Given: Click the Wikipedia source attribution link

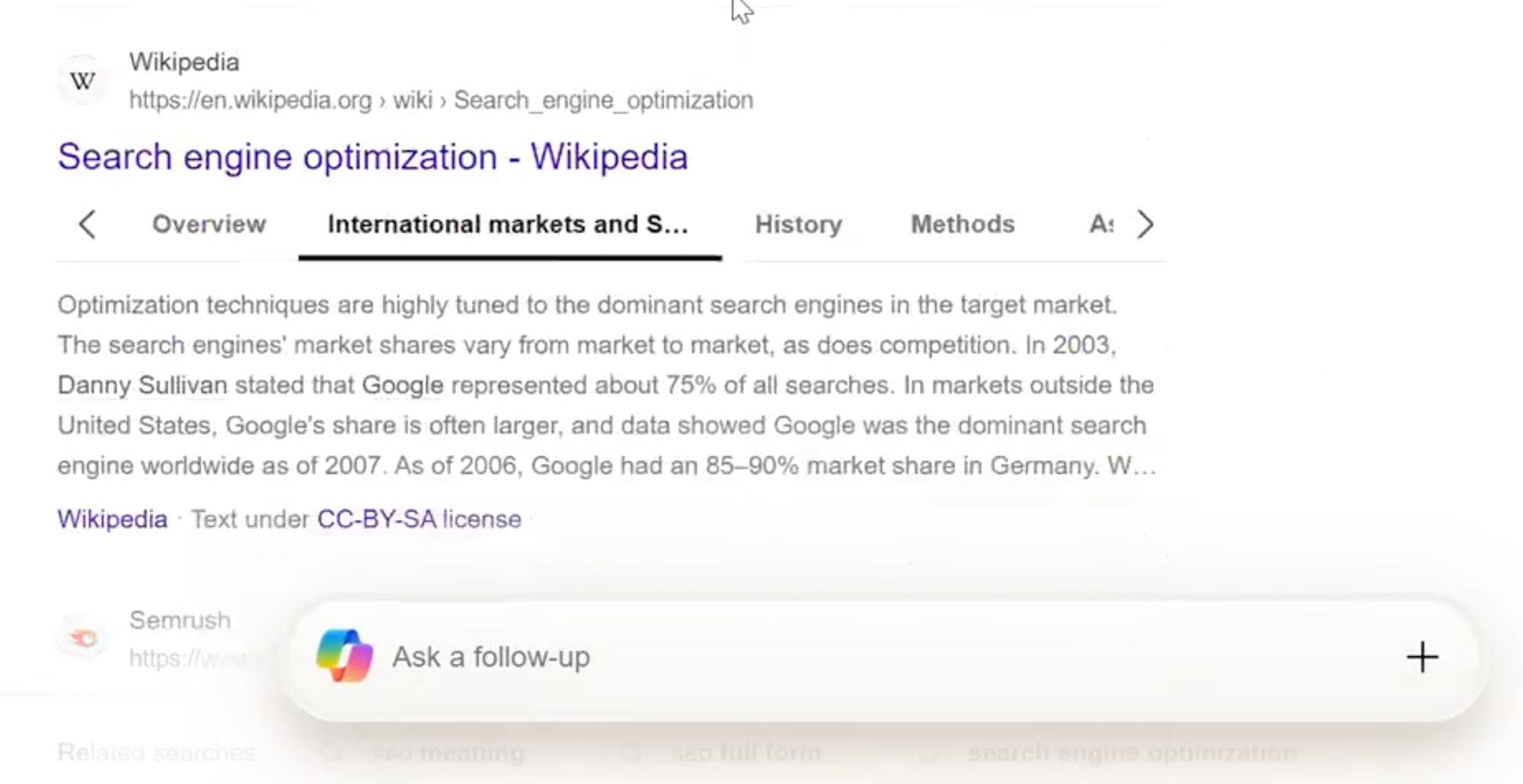Looking at the screenshot, I should tap(113, 519).
